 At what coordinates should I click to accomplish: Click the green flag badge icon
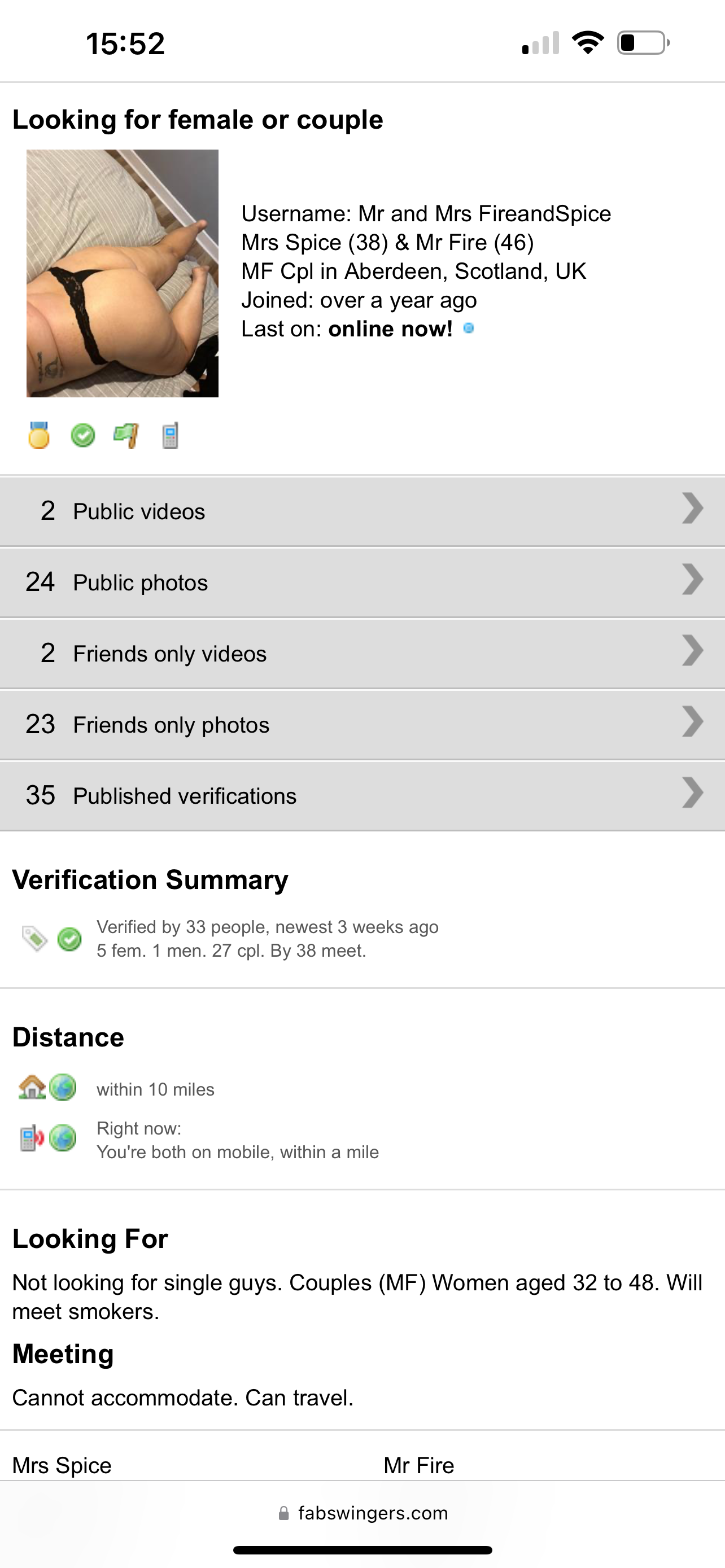[x=126, y=435]
